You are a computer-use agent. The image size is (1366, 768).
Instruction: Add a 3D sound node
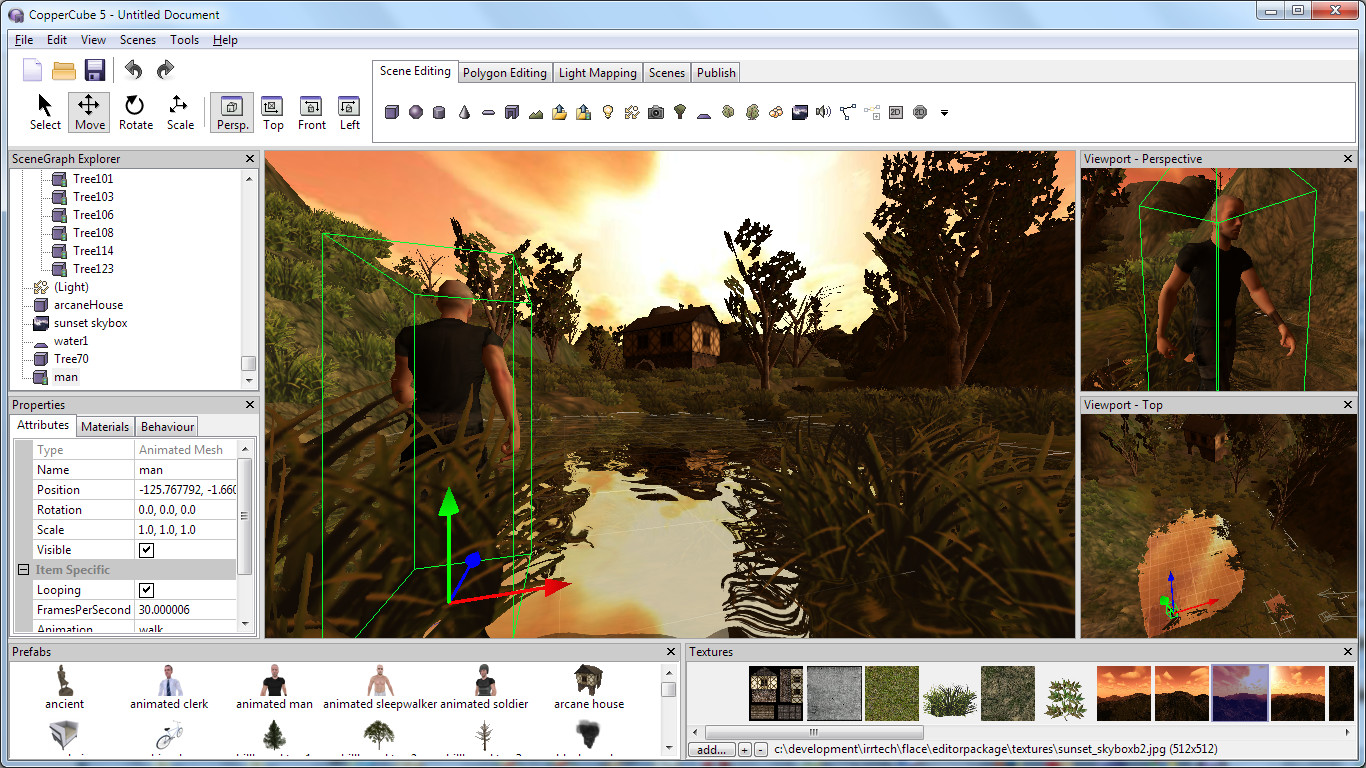[x=823, y=112]
